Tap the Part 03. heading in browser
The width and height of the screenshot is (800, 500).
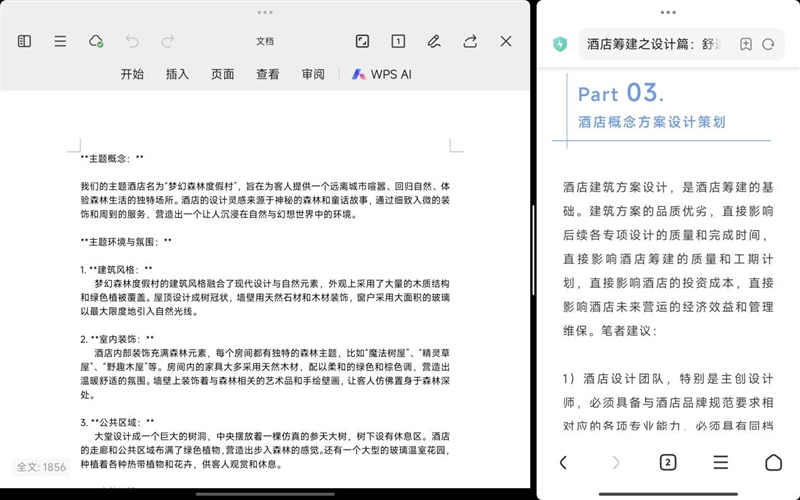click(x=621, y=93)
